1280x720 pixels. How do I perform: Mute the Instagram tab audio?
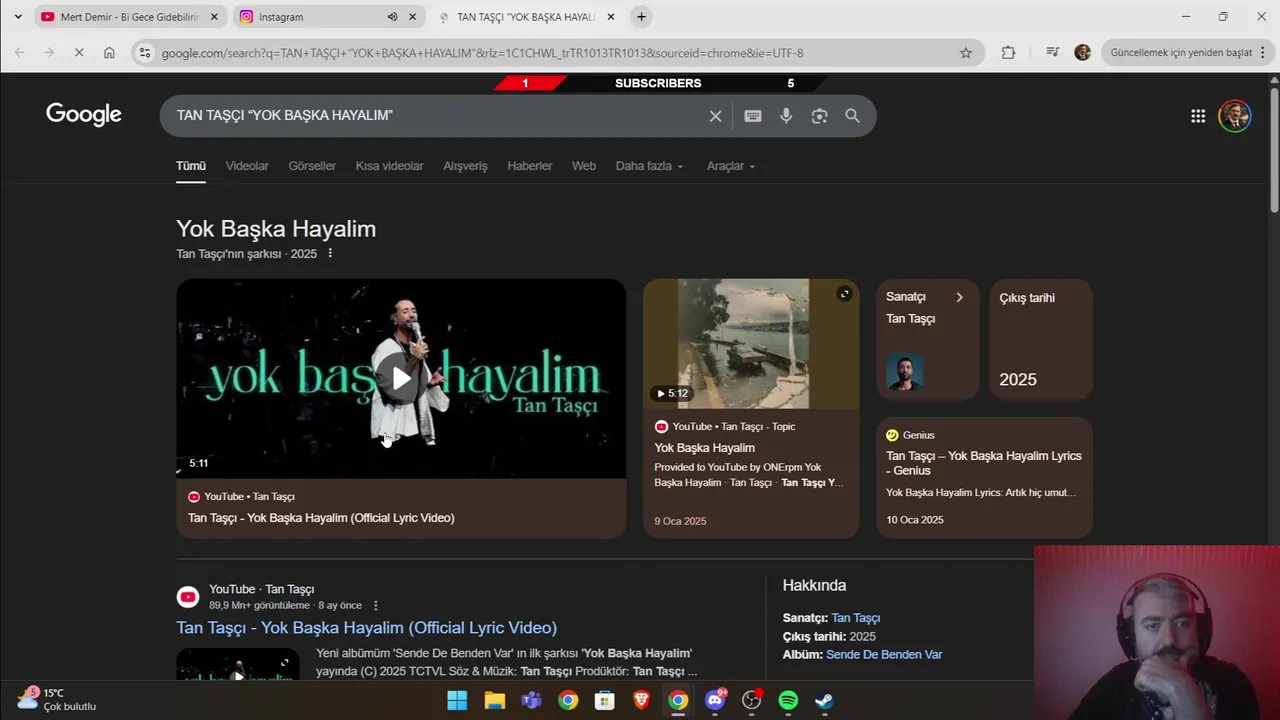(392, 17)
